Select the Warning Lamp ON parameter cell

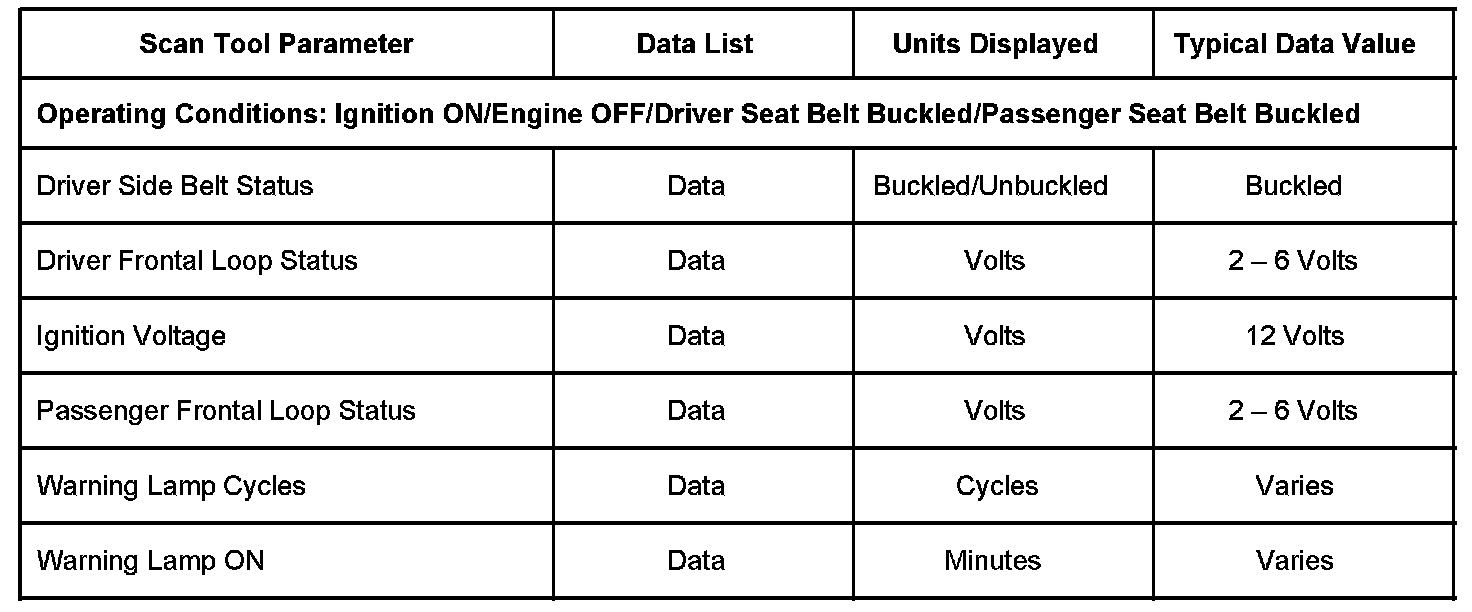pos(151,560)
